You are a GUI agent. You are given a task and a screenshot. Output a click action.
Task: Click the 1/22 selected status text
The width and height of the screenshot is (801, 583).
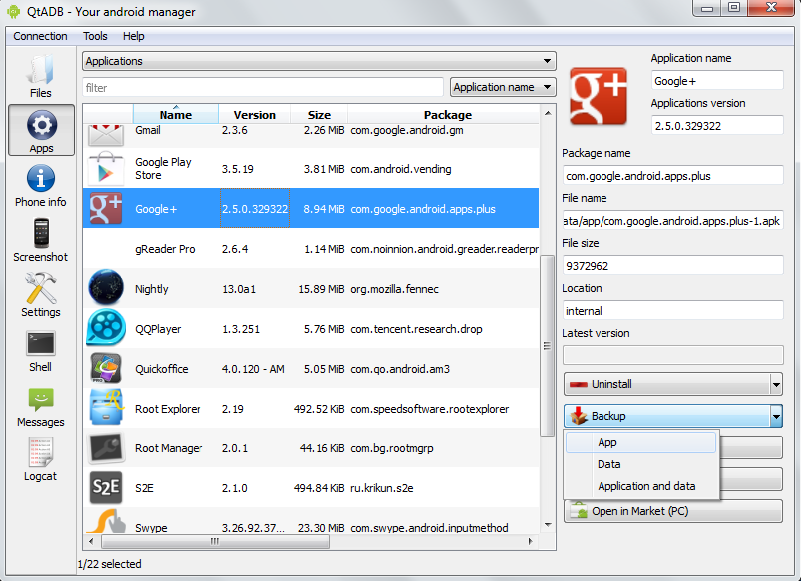[x=109, y=564]
